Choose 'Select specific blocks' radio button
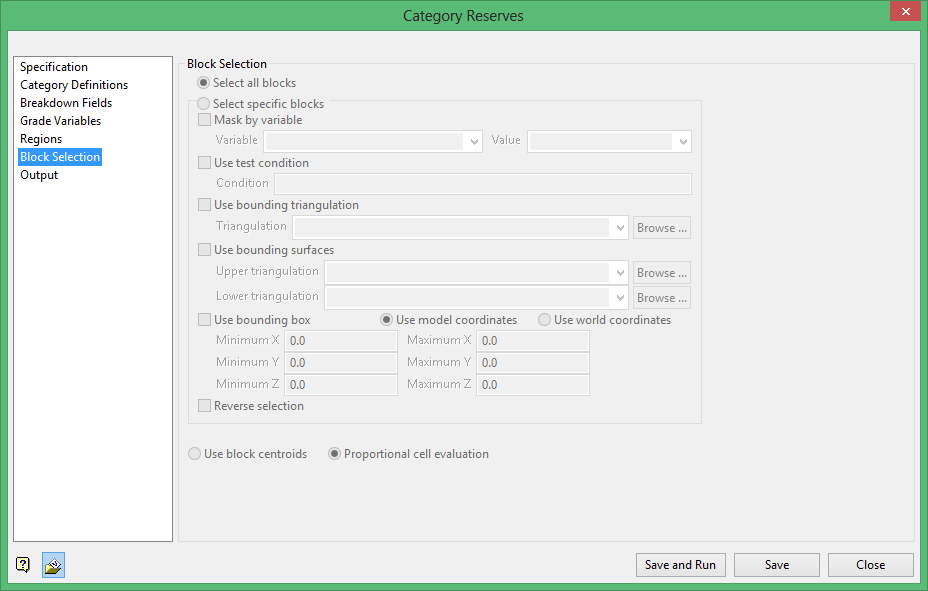Screen dimensions: 928x591 click(204, 104)
